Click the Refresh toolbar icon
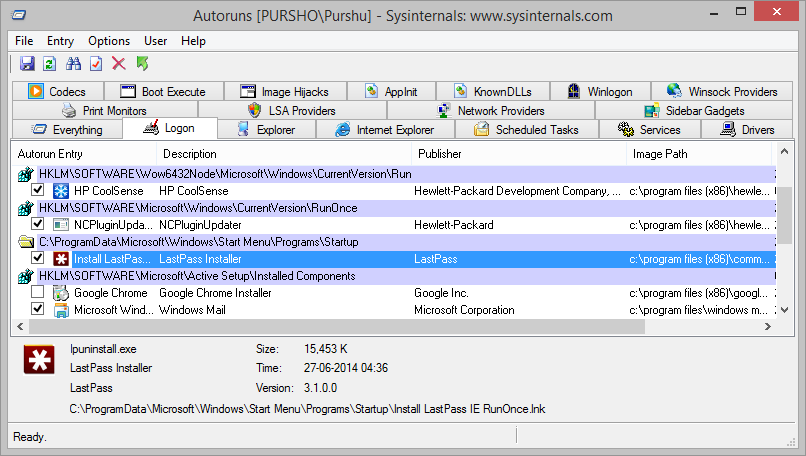This screenshot has width=806, height=456. coord(49,64)
